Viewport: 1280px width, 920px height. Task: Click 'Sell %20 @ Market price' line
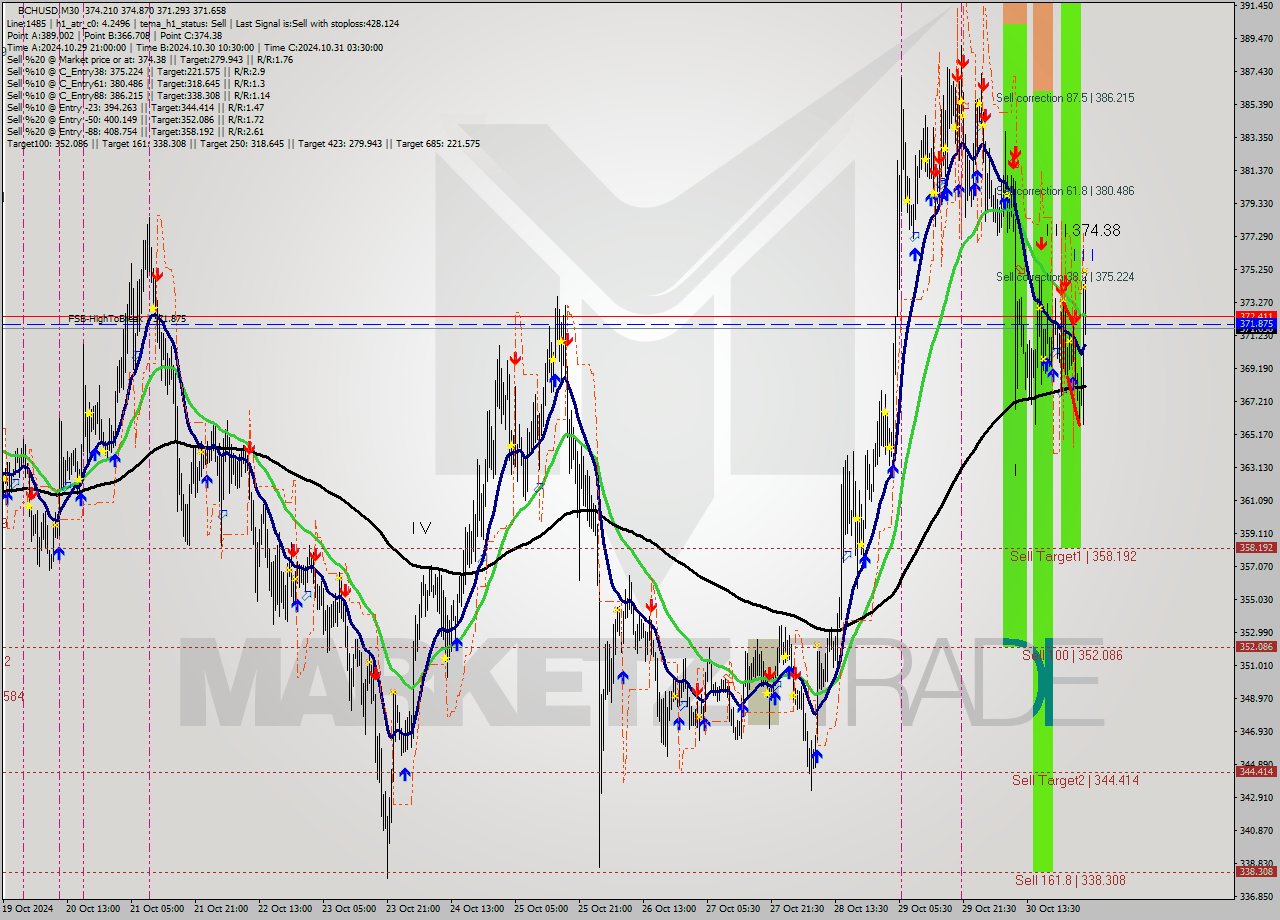[149, 60]
